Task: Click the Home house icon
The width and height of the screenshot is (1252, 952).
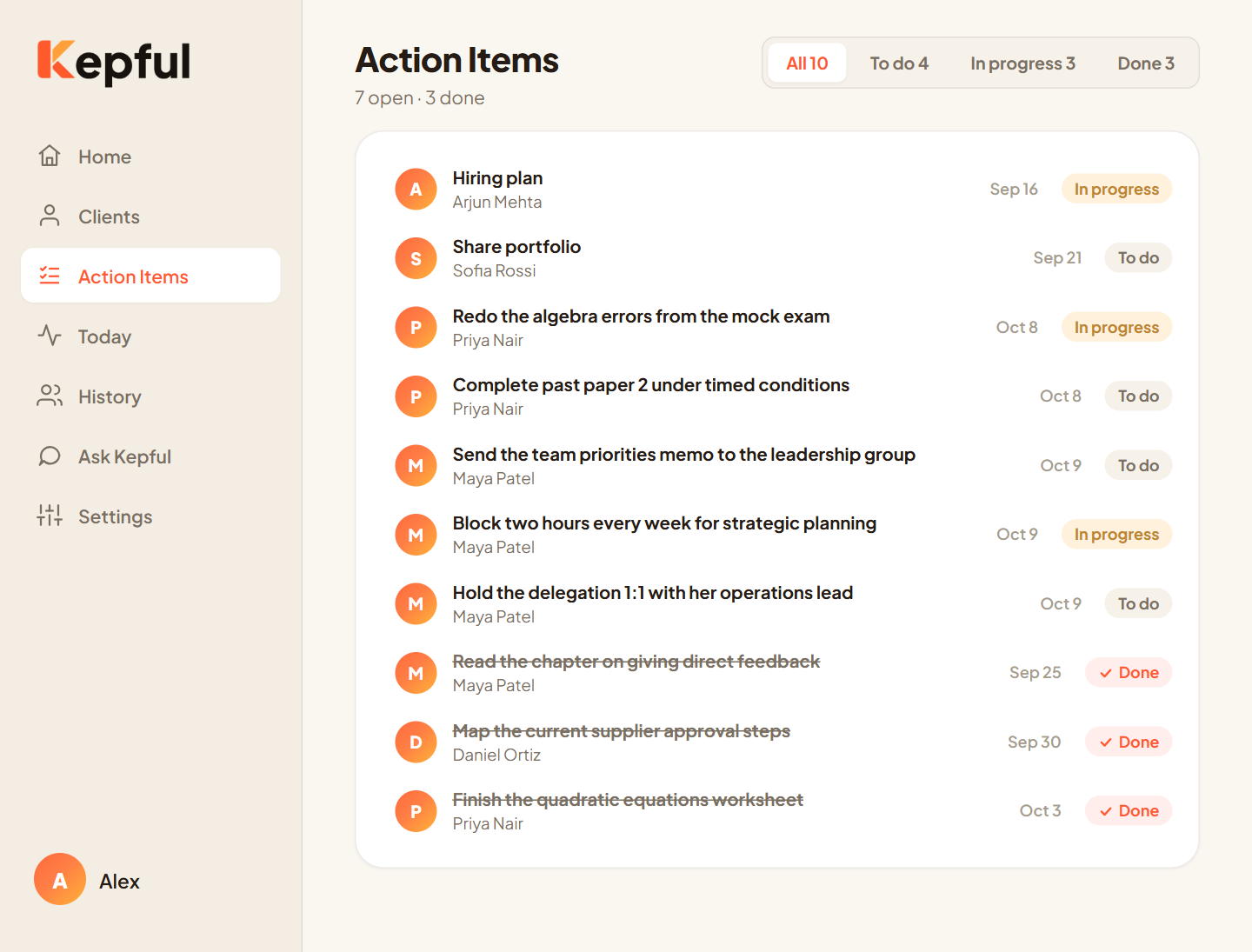Action: tap(50, 156)
